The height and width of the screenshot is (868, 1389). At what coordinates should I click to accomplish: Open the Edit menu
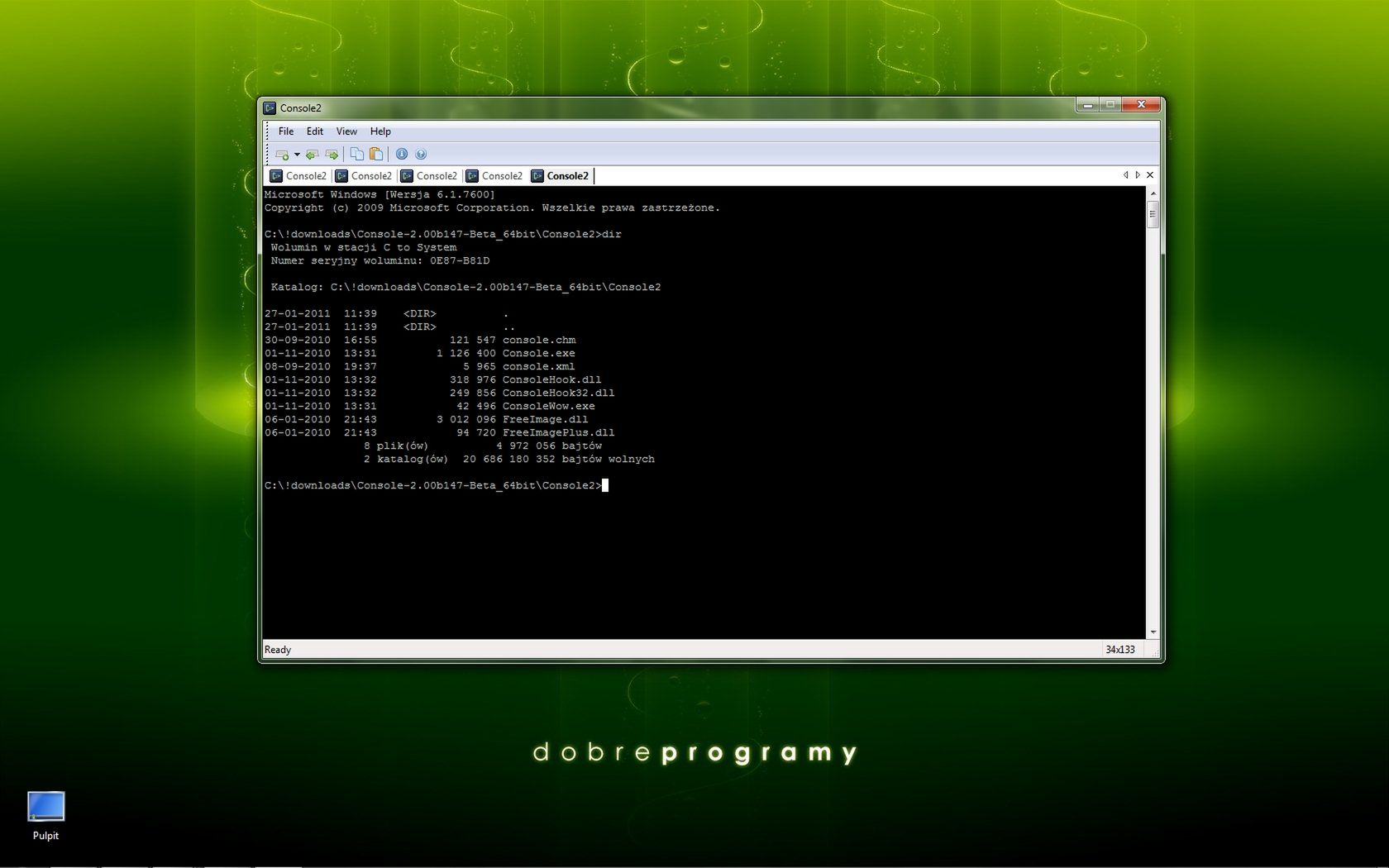click(x=315, y=131)
